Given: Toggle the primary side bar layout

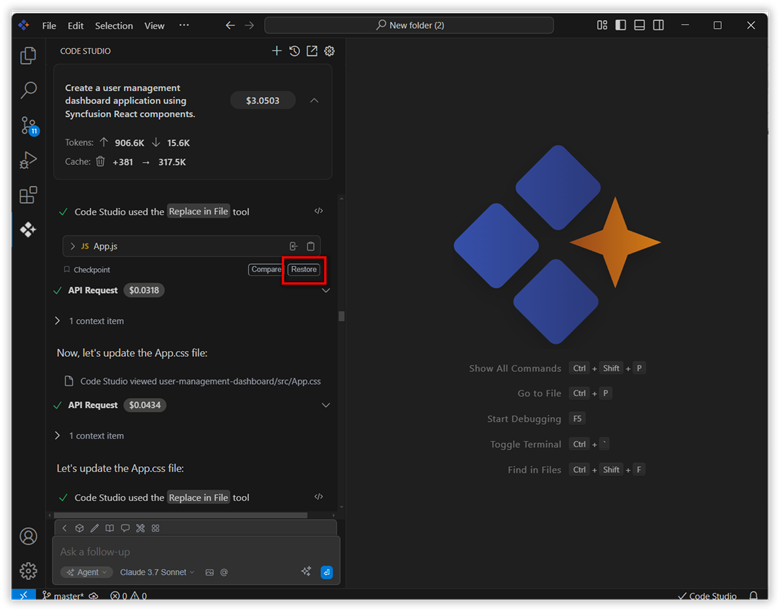Looking at the screenshot, I should pos(620,25).
